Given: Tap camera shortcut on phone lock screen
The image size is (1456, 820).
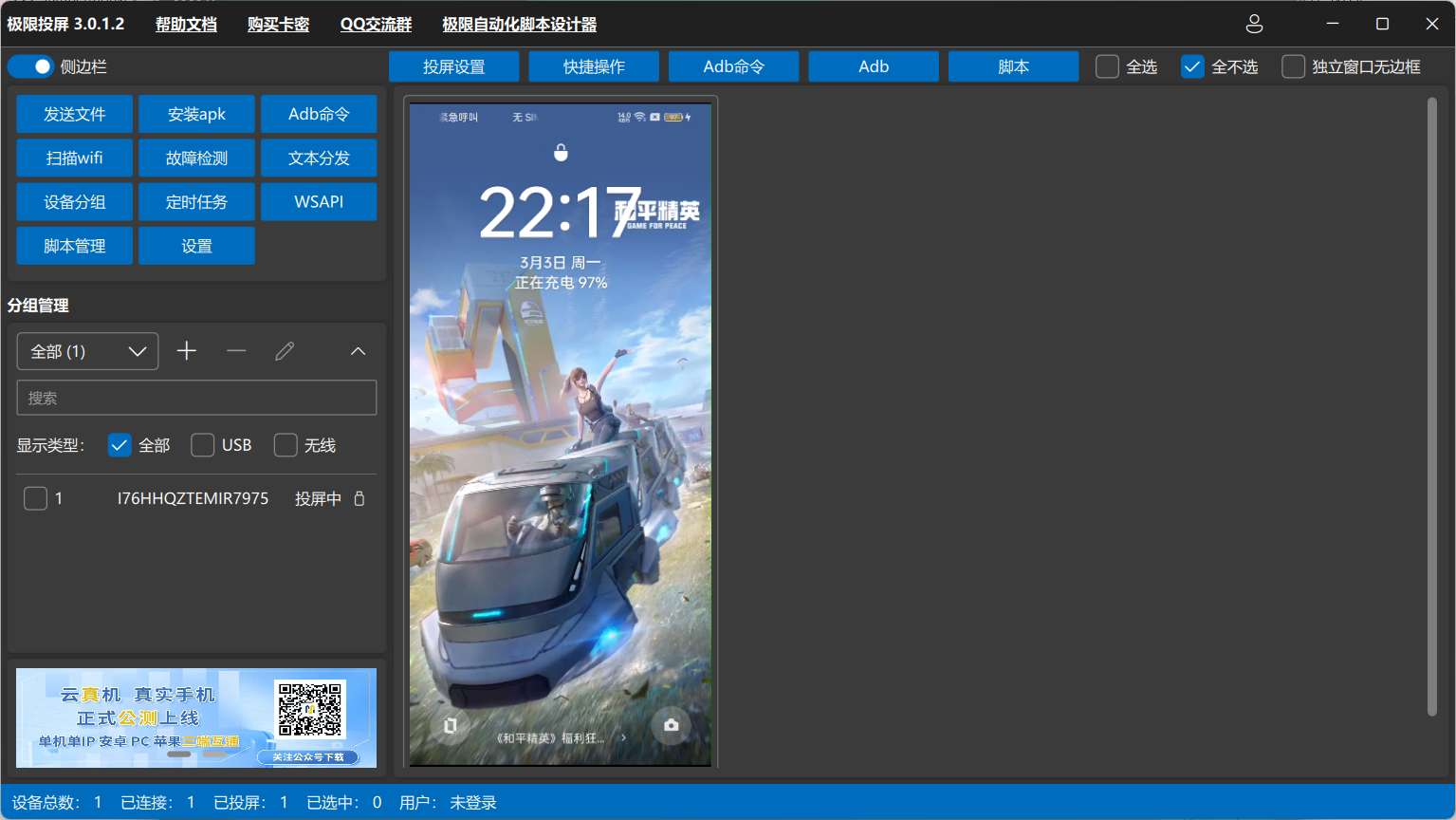Looking at the screenshot, I should pos(672,725).
